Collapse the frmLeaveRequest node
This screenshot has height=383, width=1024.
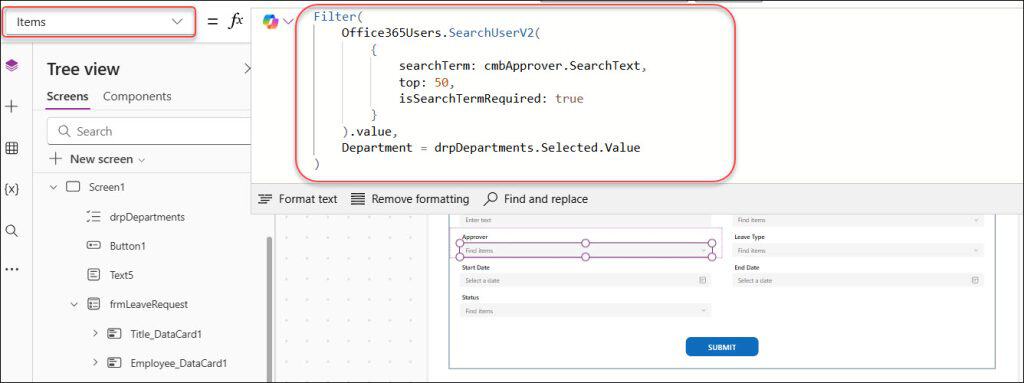point(74,305)
